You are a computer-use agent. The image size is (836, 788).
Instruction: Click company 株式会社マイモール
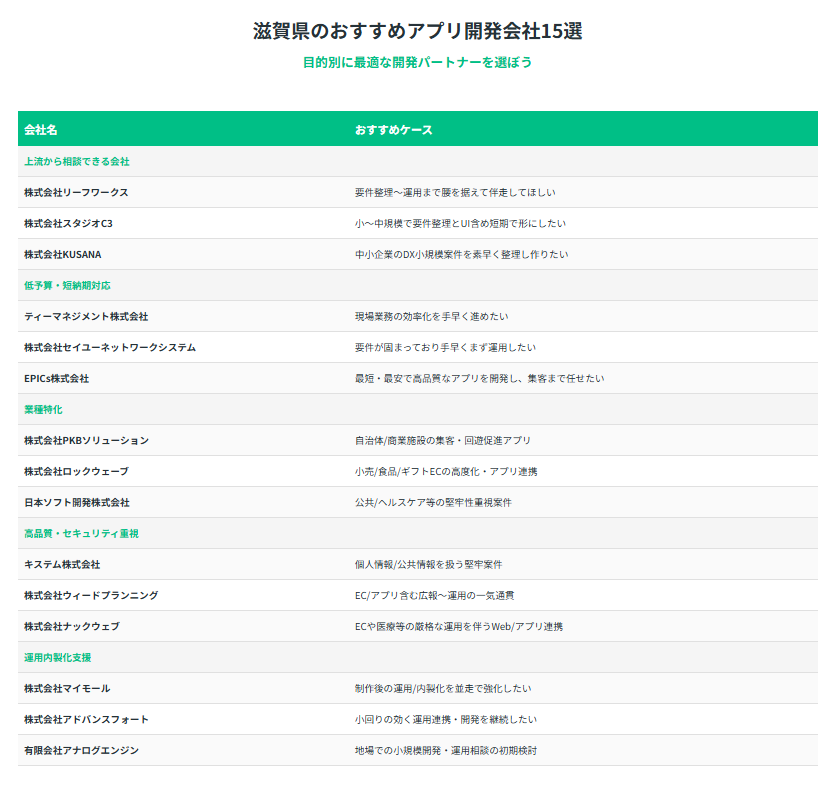pos(67,688)
